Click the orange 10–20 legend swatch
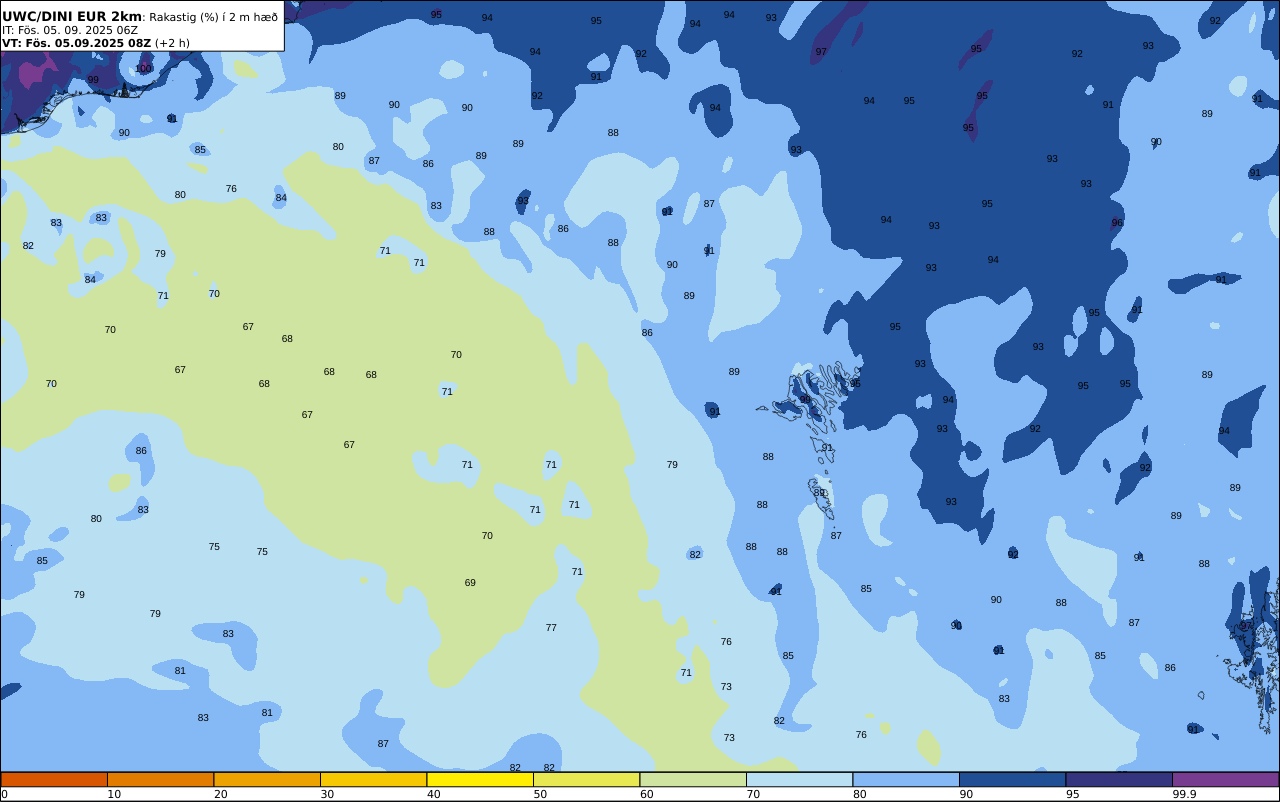This screenshot has width=1280, height=802. click(x=160, y=779)
